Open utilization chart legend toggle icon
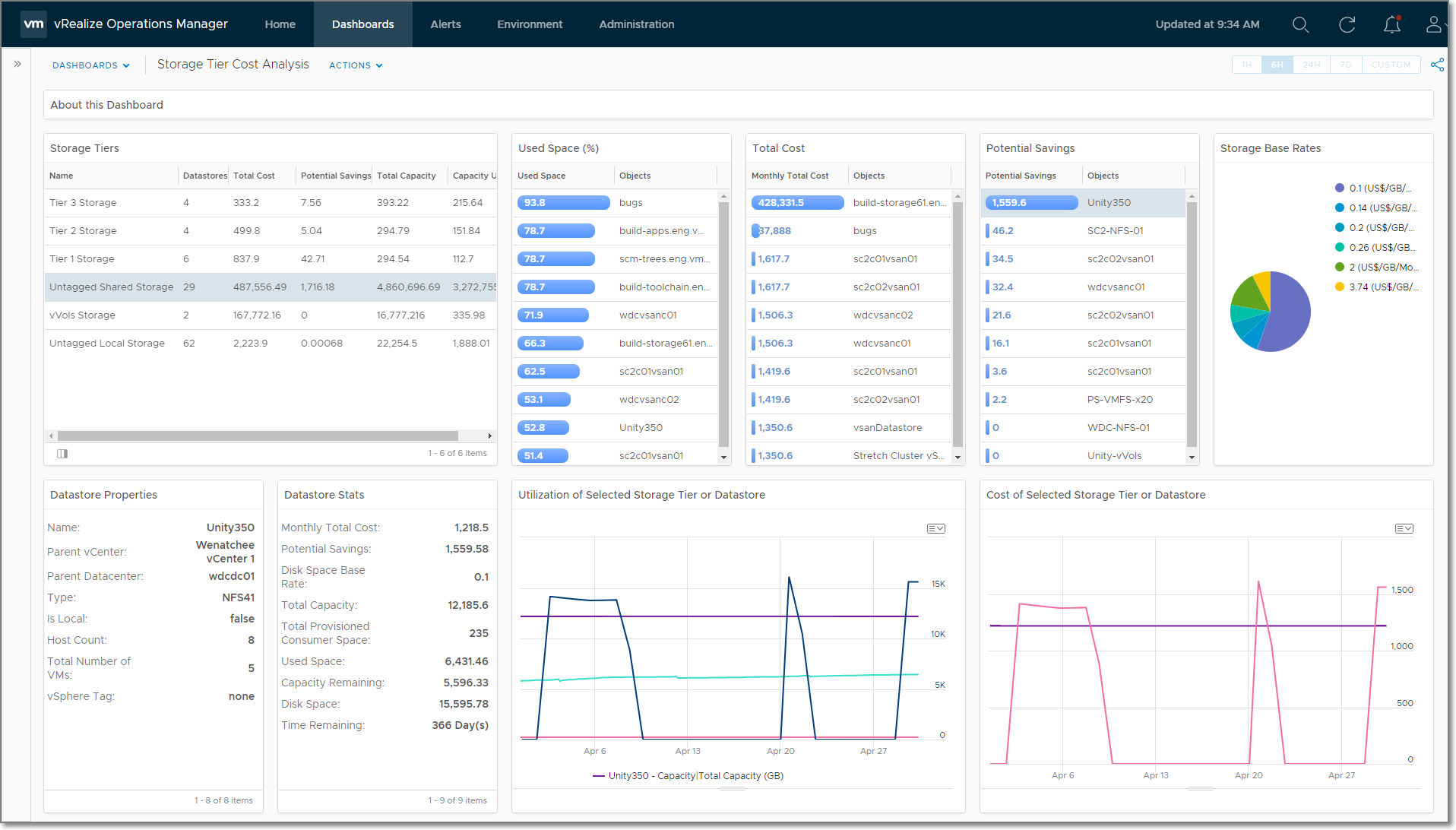The image size is (1456, 830). pyautogui.click(x=935, y=528)
